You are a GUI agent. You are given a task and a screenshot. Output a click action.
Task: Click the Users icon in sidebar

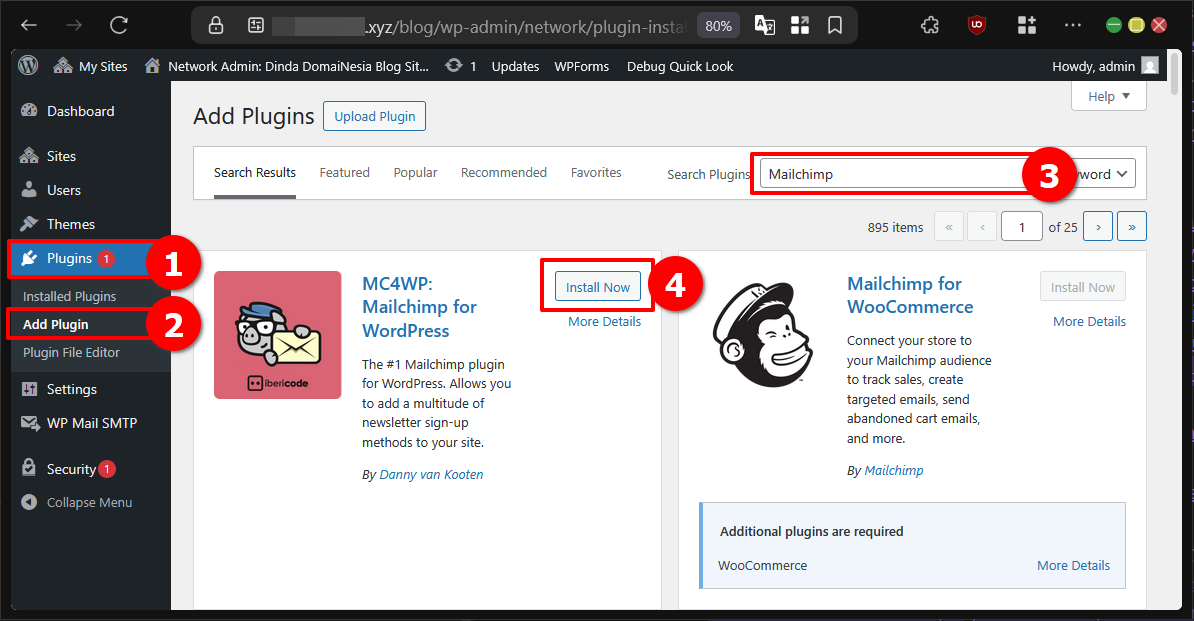tap(28, 190)
